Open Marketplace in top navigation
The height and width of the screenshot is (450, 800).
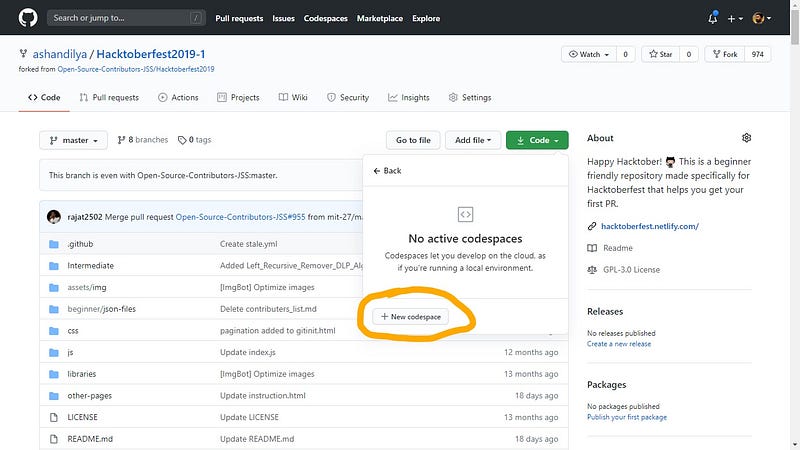point(380,18)
